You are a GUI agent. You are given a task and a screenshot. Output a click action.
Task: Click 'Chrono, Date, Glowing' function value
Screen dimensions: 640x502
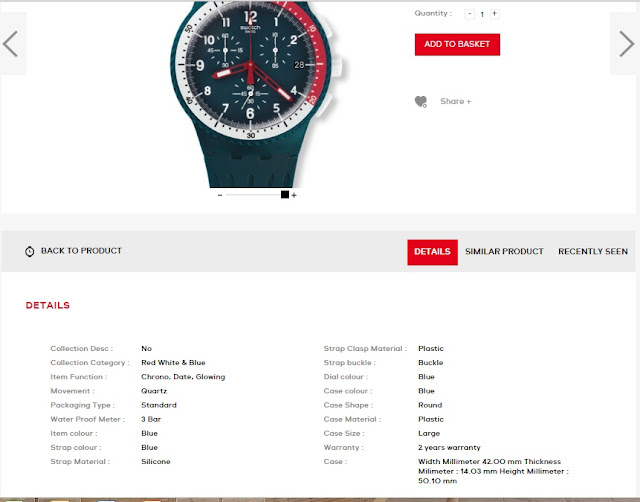pos(183,377)
